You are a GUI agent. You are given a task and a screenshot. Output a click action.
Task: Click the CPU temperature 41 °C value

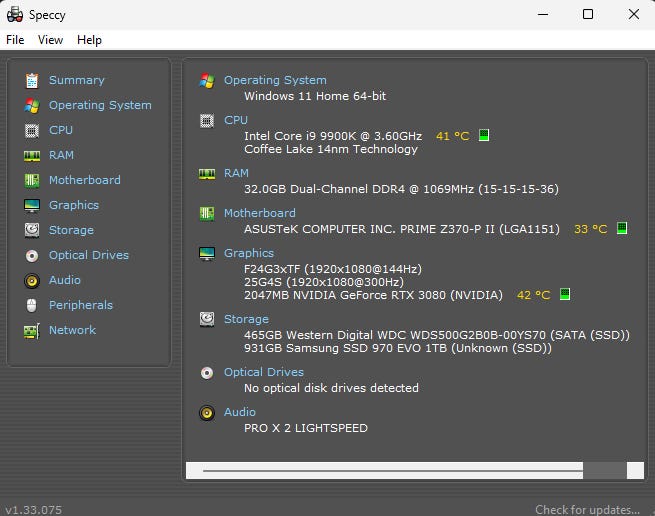(453, 136)
